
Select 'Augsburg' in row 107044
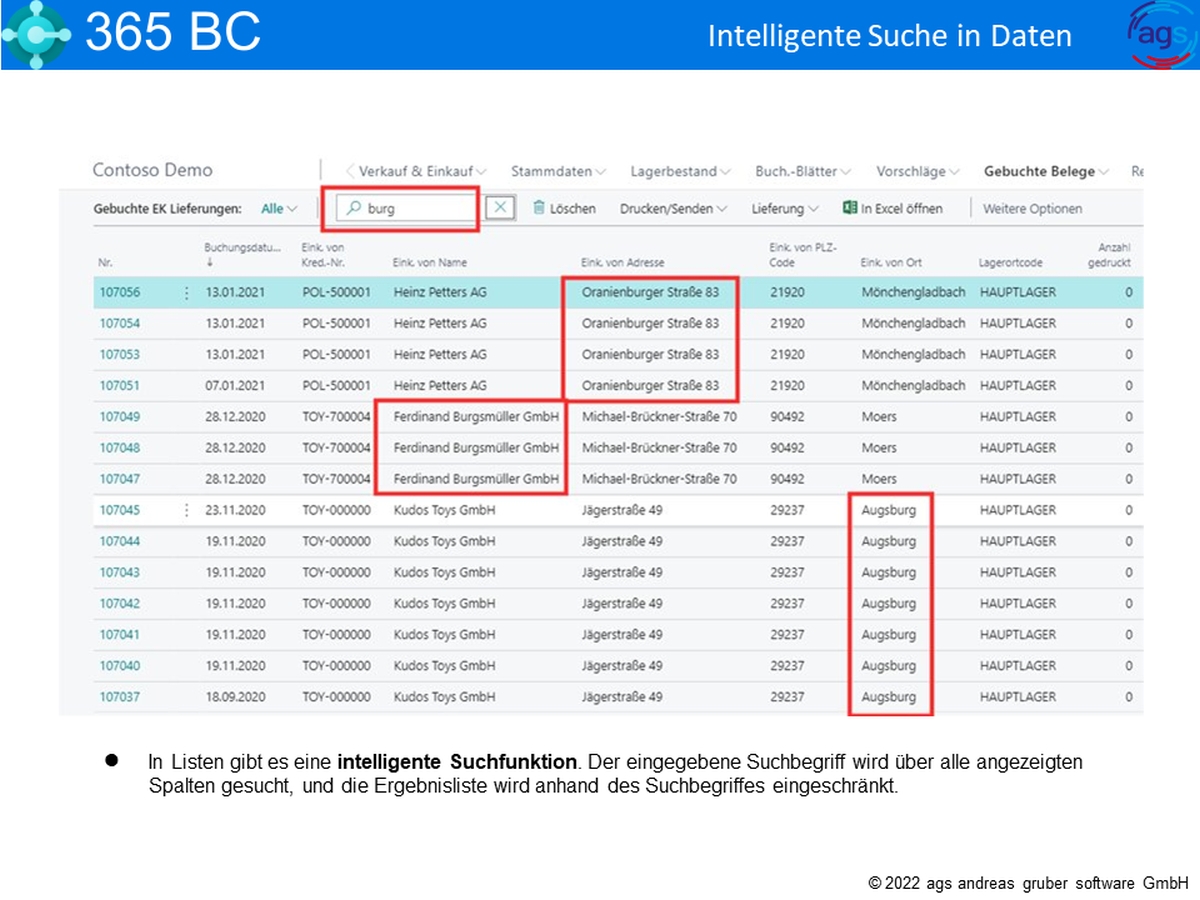pyautogui.click(x=888, y=541)
